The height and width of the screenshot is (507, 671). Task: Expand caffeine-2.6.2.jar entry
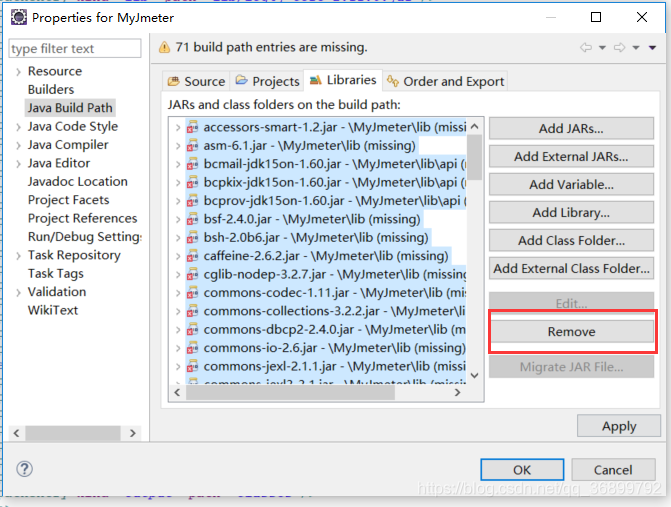point(178,256)
